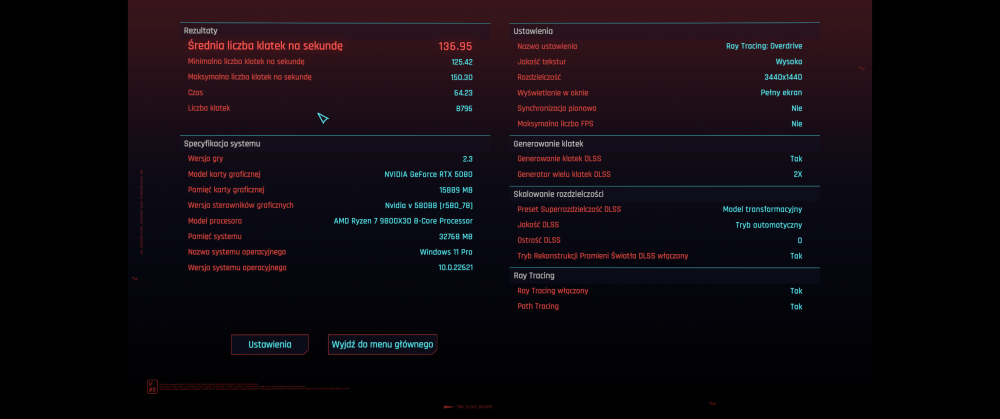Select Nie value for Synchronizacja pionowa

[x=797, y=108]
